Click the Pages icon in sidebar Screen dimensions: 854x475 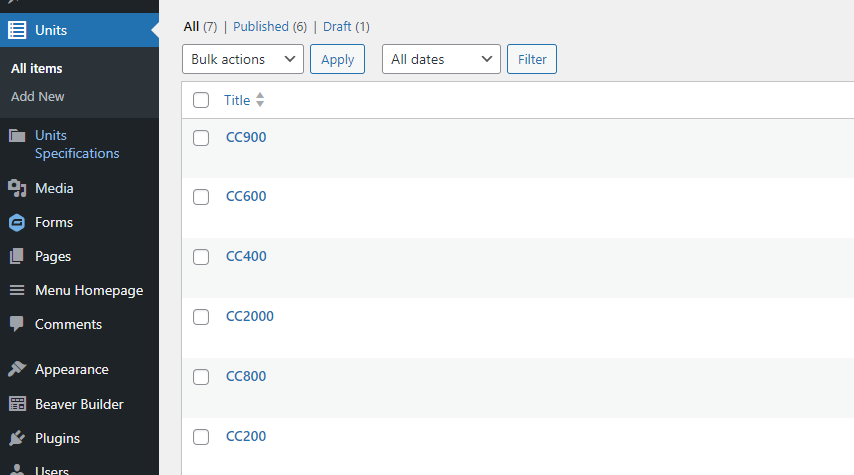click(x=17, y=256)
